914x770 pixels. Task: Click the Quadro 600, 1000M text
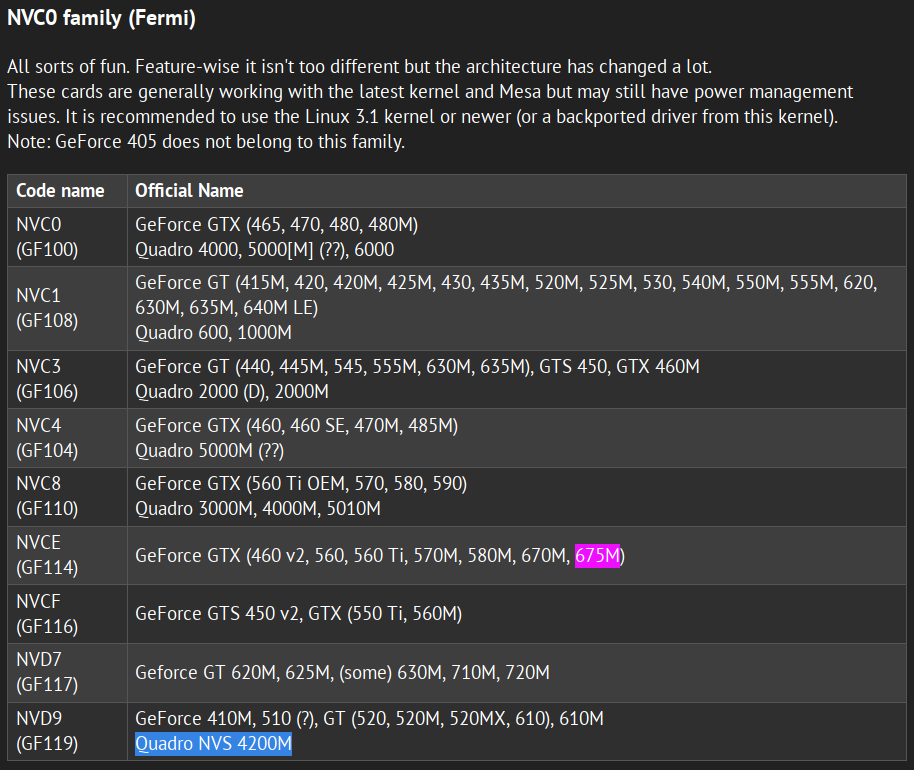tap(213, 332)
